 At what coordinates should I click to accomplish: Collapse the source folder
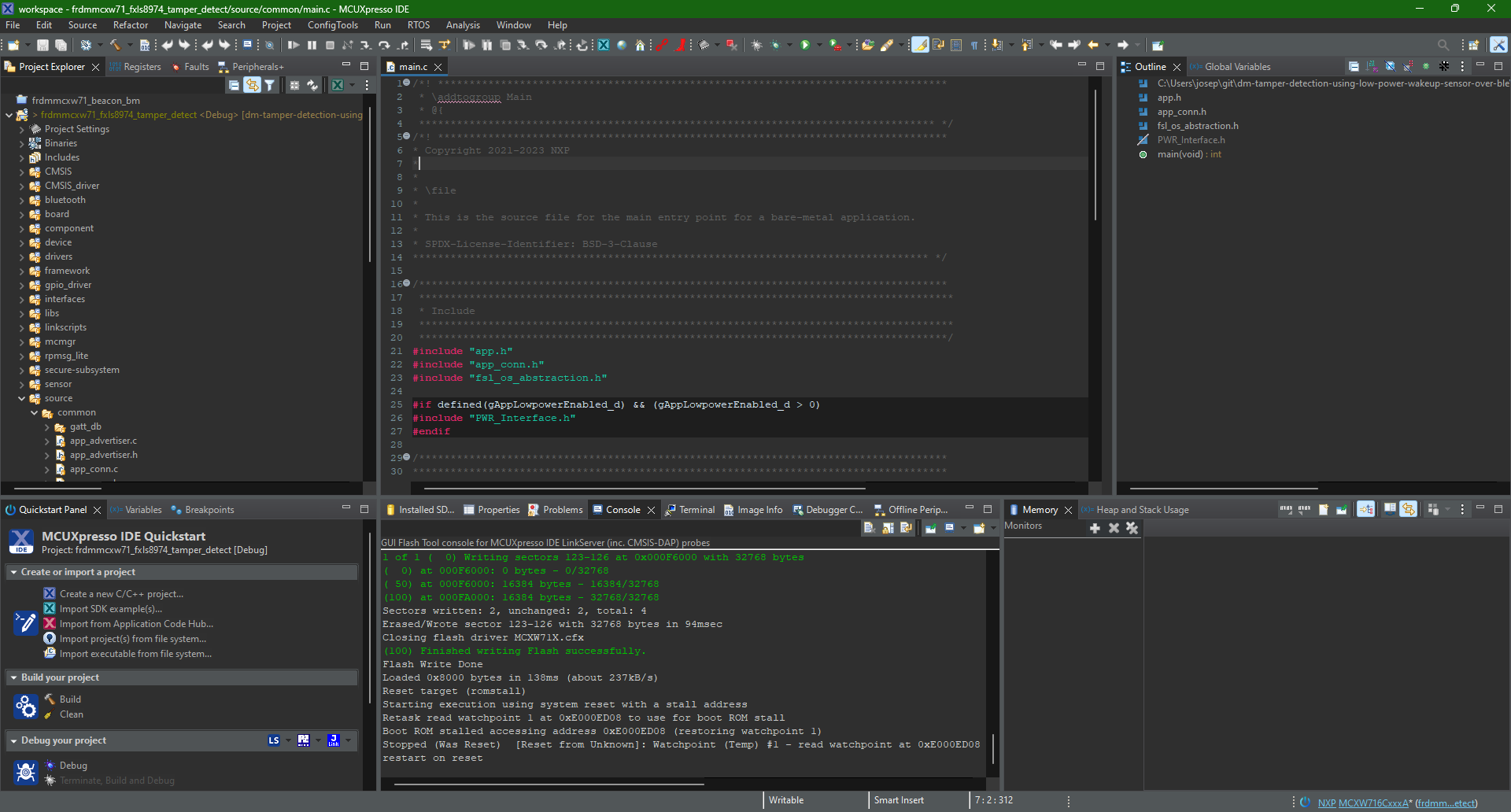coord(22,399)
